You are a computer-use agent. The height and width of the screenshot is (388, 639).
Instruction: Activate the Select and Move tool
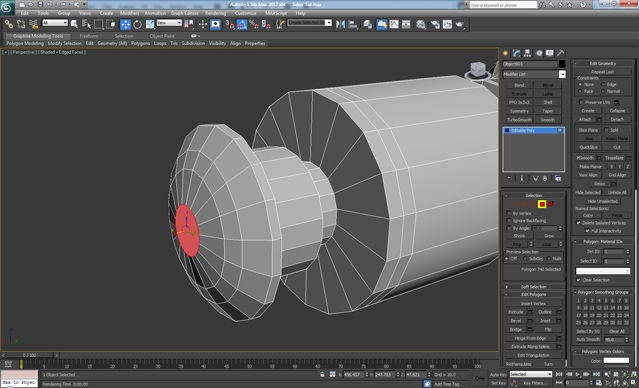click(x=126, y=24)
